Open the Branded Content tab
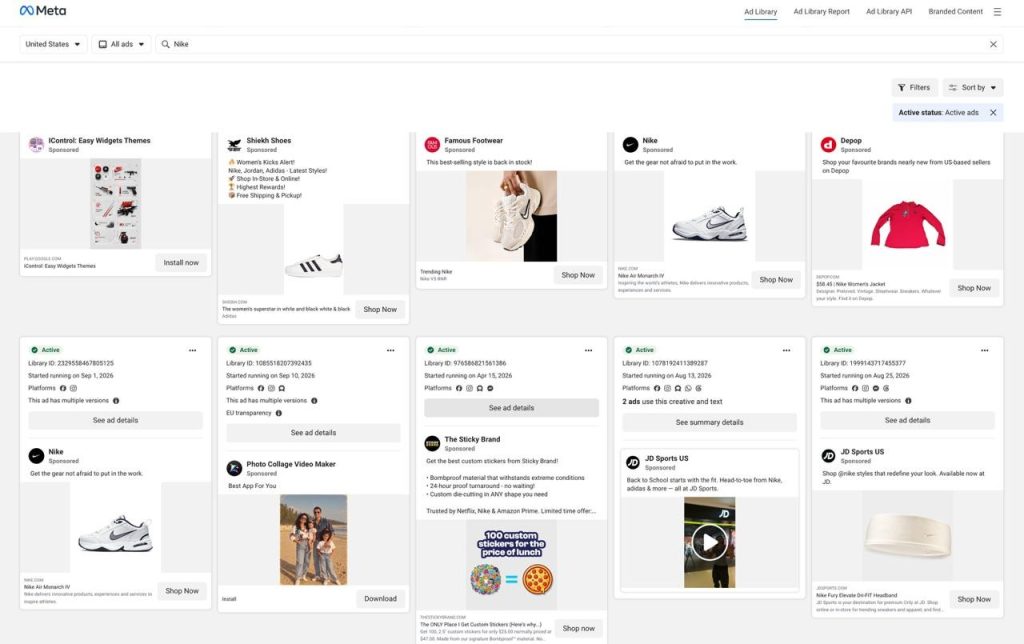 click(955, 12)
